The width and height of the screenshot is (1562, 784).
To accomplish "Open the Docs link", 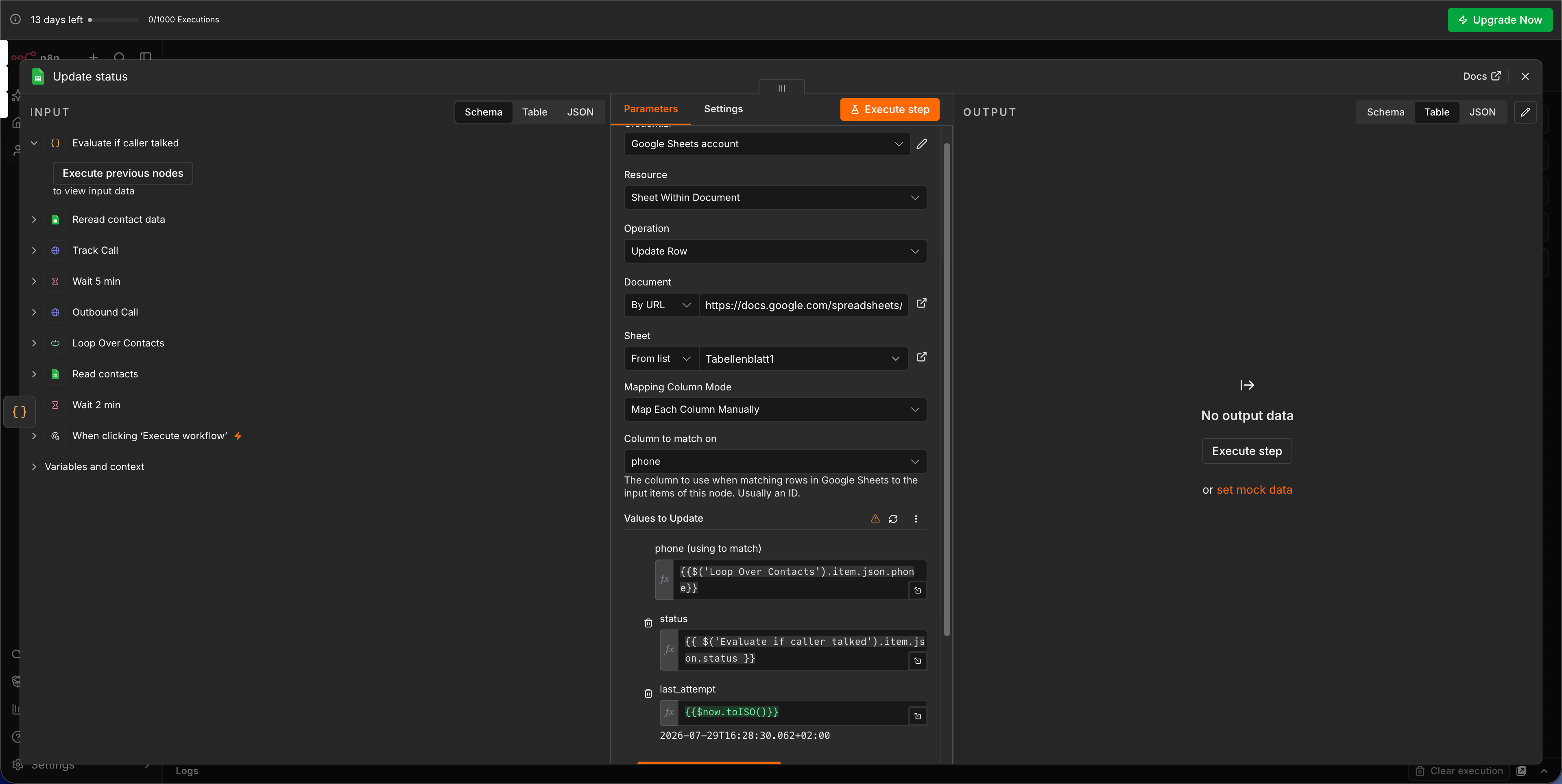I will (x=1481, y=76).
